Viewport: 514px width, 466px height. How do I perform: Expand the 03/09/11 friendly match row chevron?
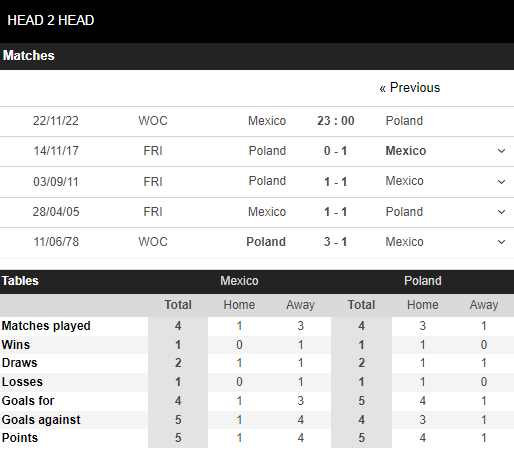501,182
